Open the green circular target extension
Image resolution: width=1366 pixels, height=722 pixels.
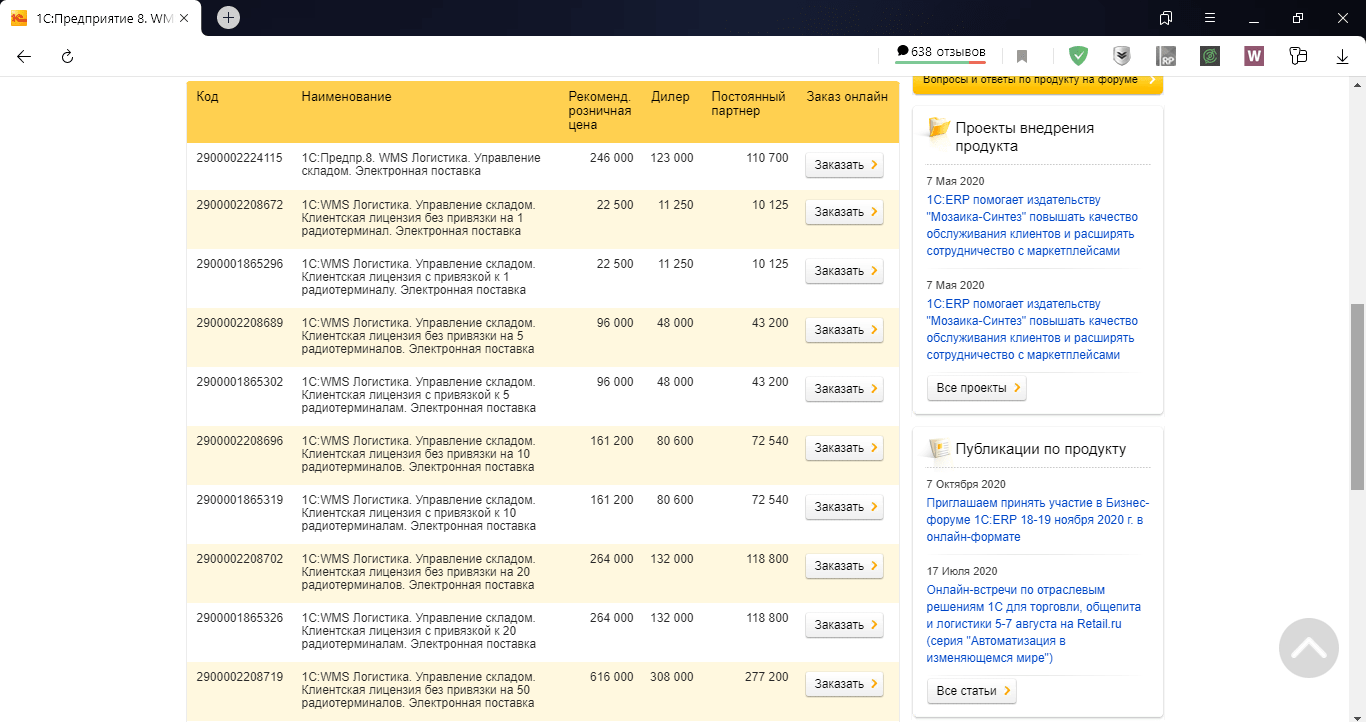[1210, 57]
